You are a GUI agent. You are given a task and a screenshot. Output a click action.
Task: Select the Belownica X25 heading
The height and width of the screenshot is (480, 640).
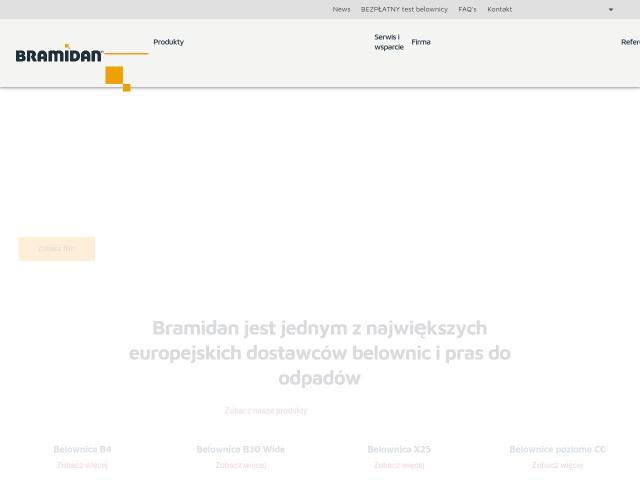pyautogui.click(x=399, y=449)
